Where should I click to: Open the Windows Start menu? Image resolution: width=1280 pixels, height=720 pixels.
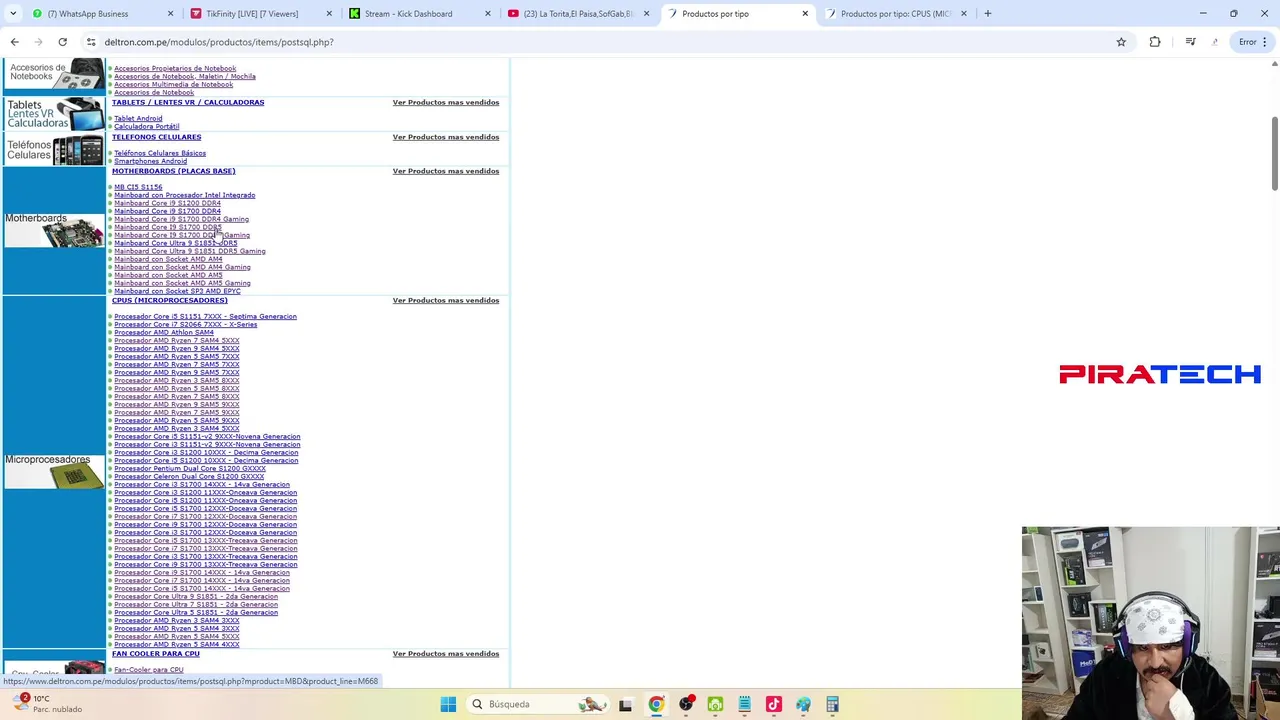[x=448, y=704]
